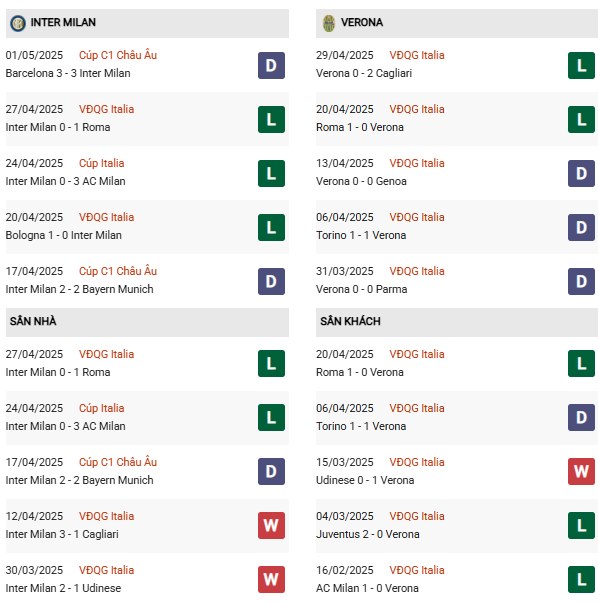Image resolution: width=598 pixels, height=603 pixels.
Task: Select the W badge for Udinese 0-1 Verona
Action: point(581,471)
